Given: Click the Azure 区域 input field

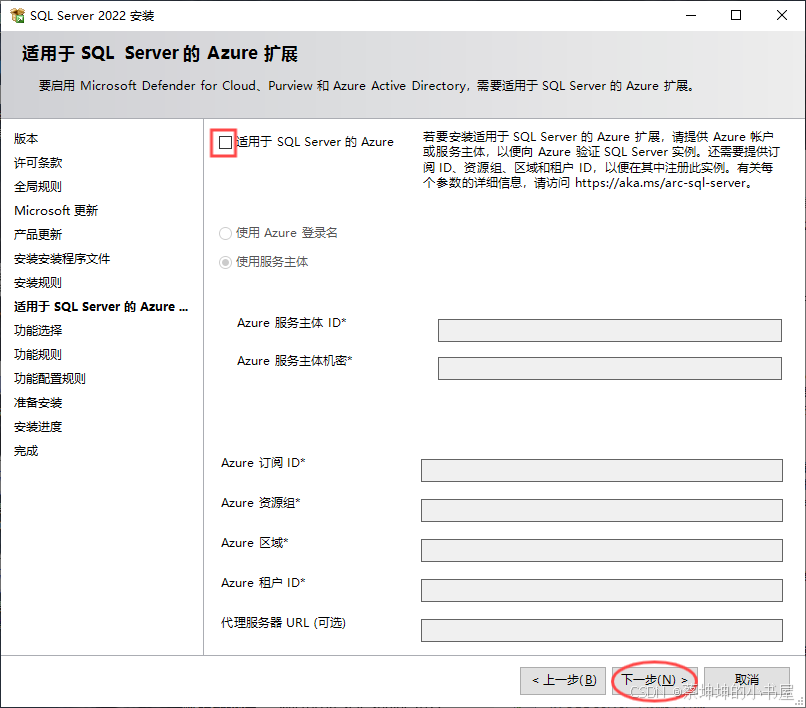Looking at the screenshot, I should [x=601, y=550].
